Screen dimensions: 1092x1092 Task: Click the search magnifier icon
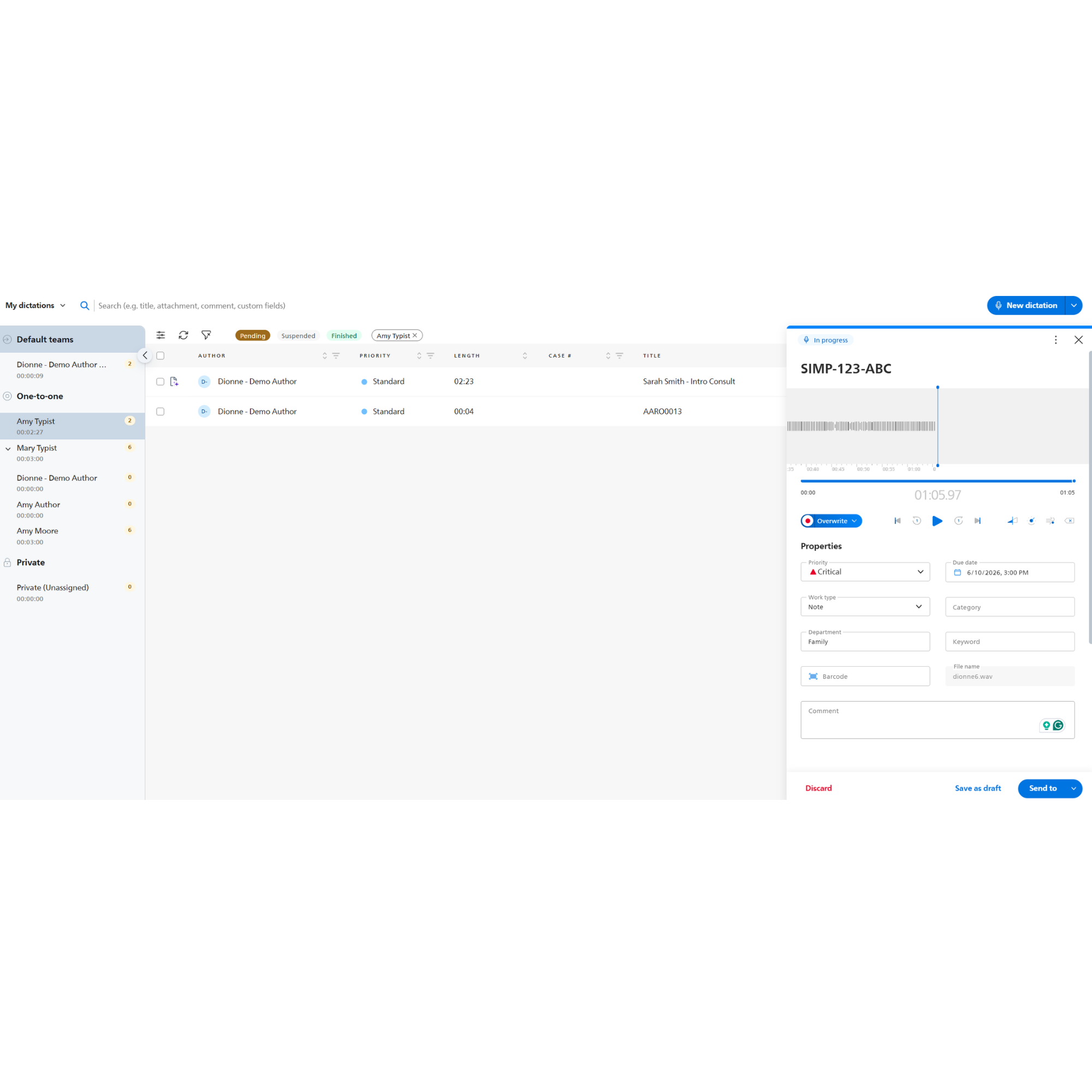pos(85,305)
